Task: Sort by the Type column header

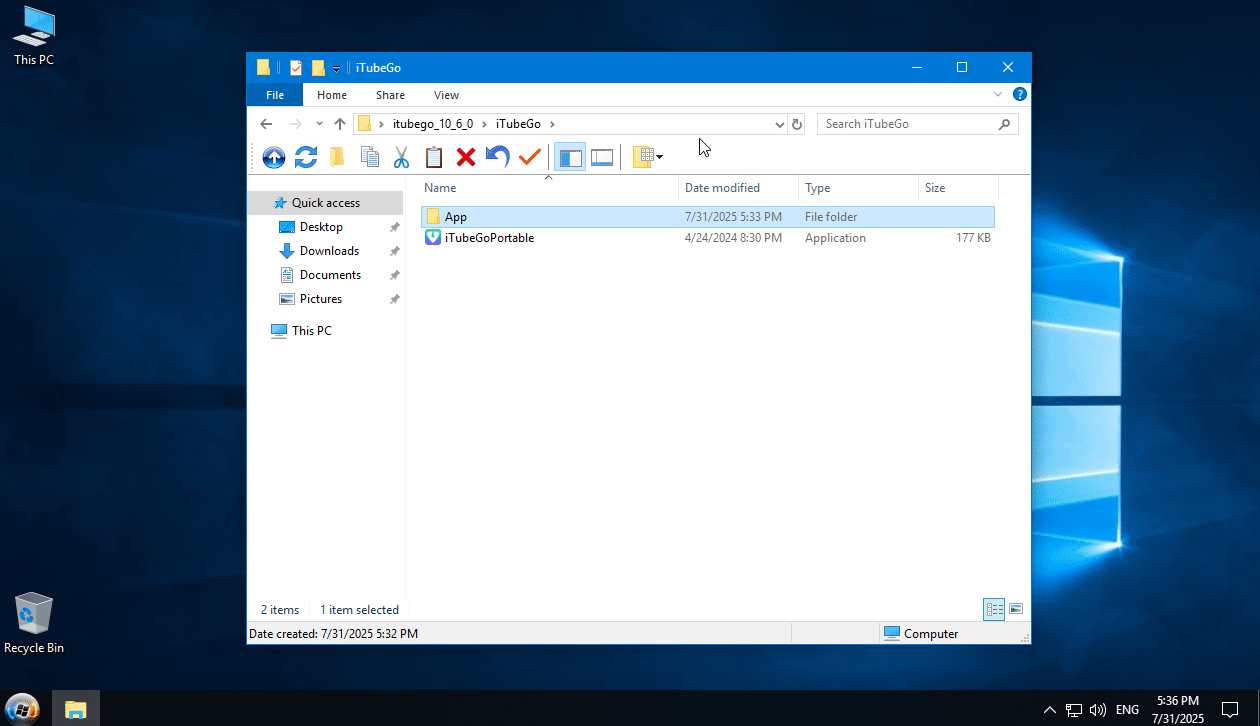Action: coord(858,188)
